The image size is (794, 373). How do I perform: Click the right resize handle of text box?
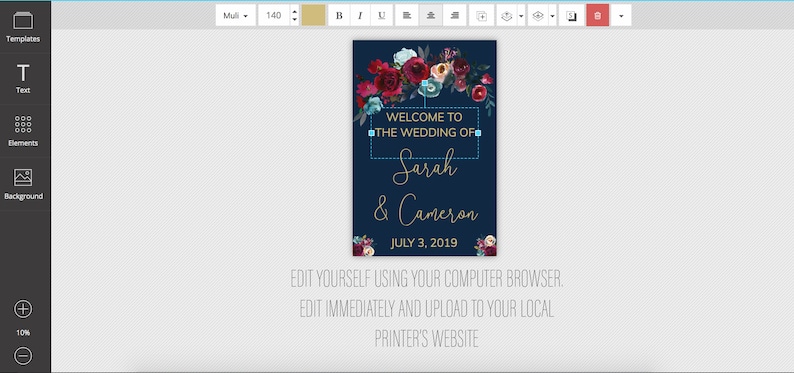coord(478,133)
